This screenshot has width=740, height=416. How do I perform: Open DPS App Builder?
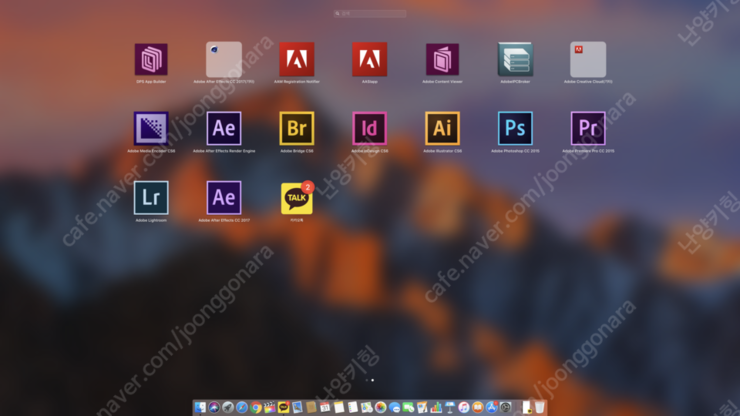tap(151, 60)
